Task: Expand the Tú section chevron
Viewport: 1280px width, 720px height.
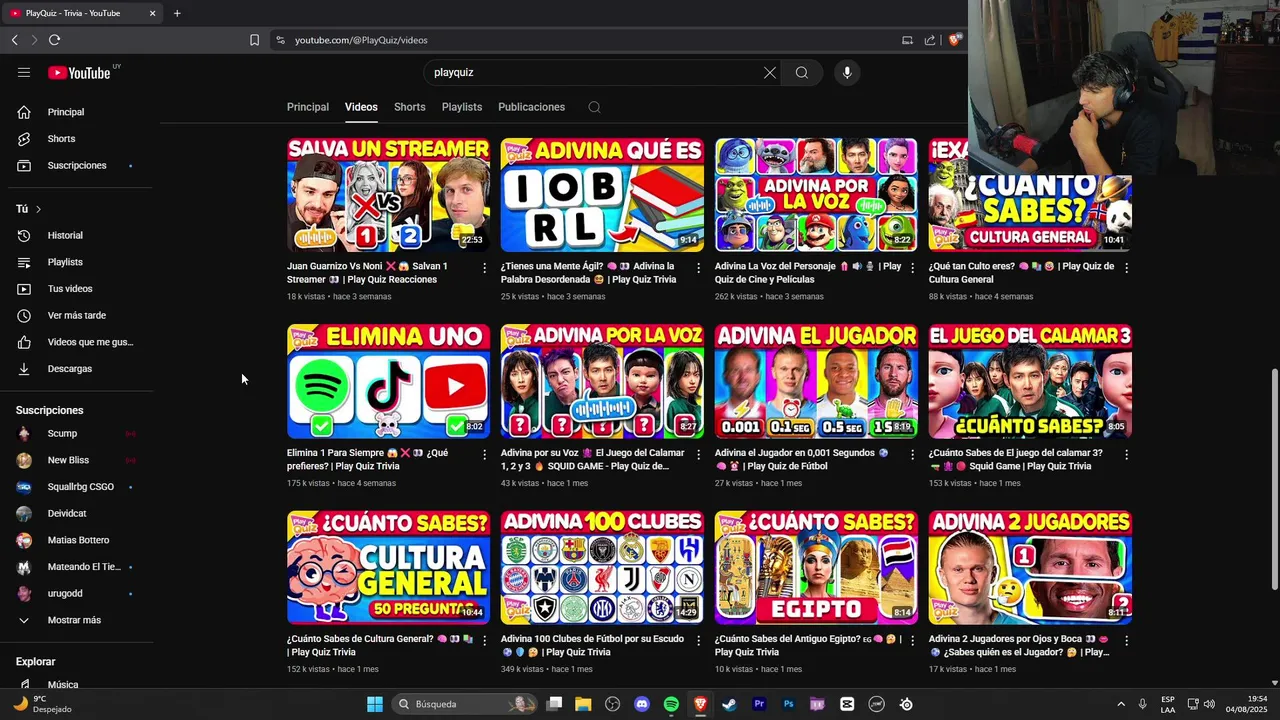Action: (38, 209)
